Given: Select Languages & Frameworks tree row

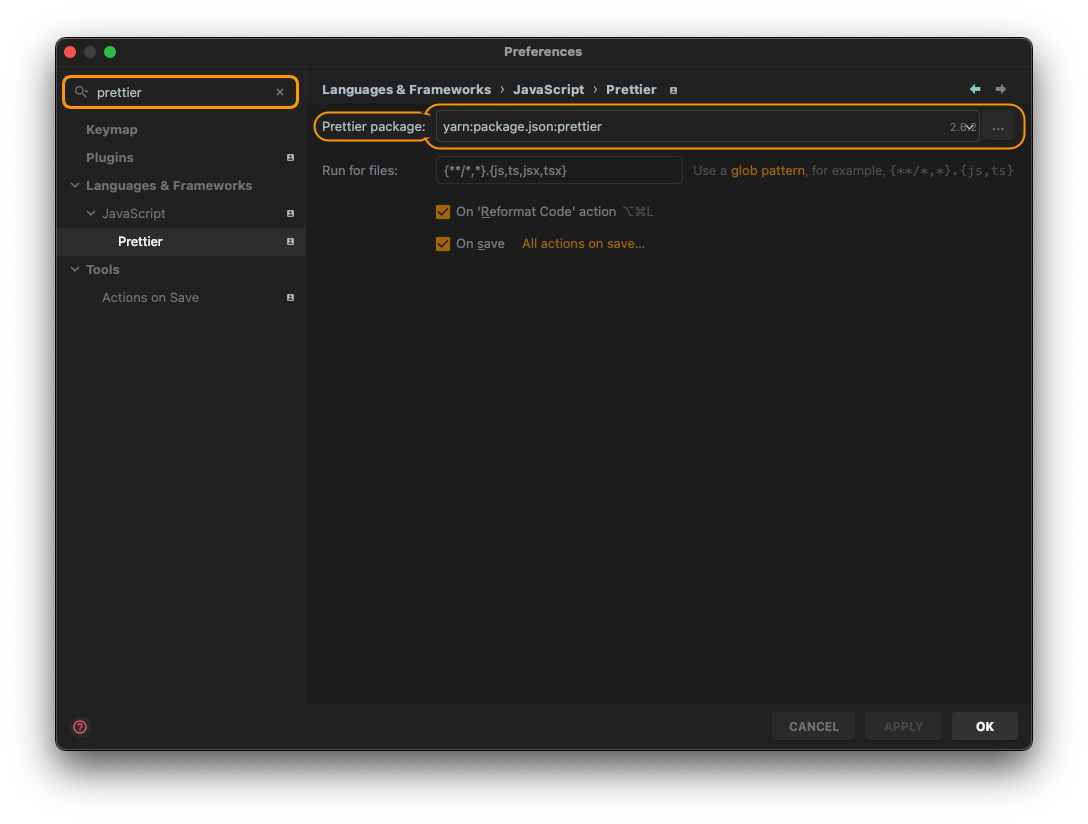Looking at the screenshot, I should [181, 185].
